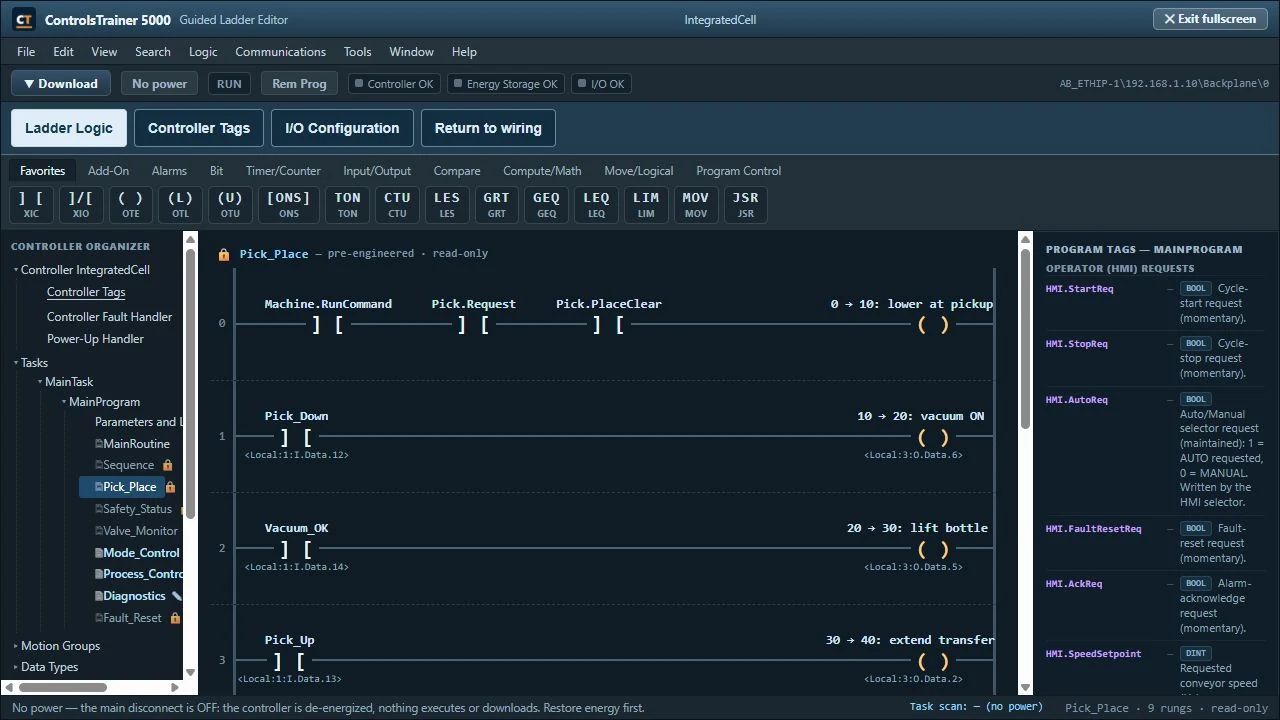Click the Energy Storage OK indicator

pos(505,84)
